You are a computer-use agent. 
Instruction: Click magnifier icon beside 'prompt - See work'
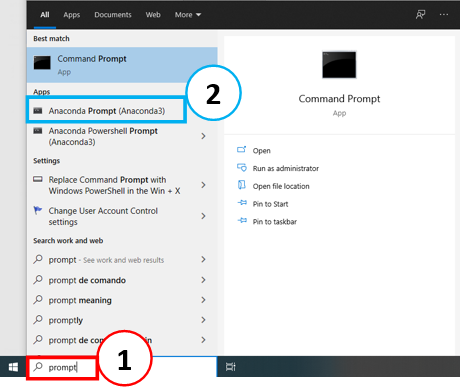pos(38,259)
